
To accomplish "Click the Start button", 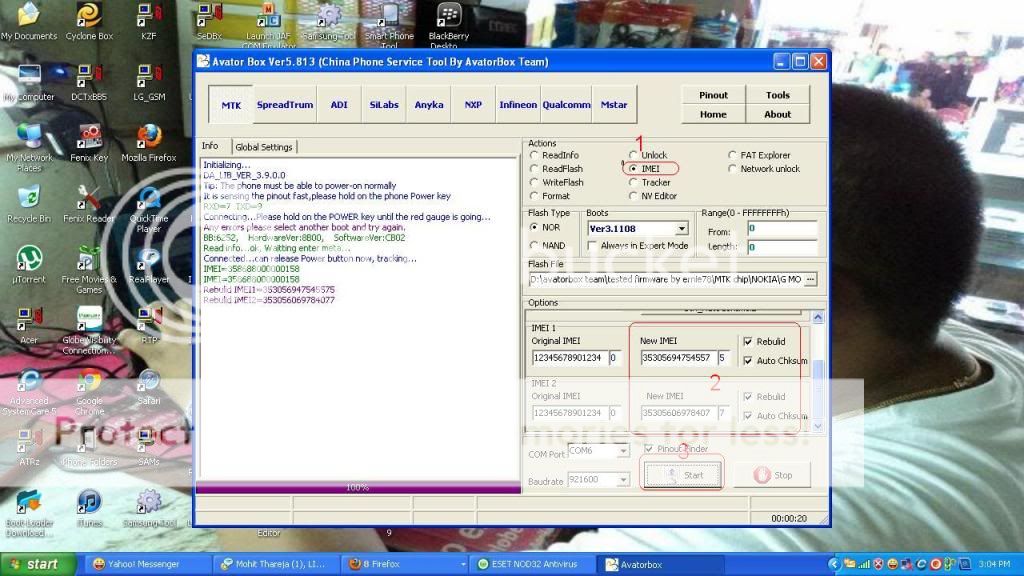I will [684, 474].
